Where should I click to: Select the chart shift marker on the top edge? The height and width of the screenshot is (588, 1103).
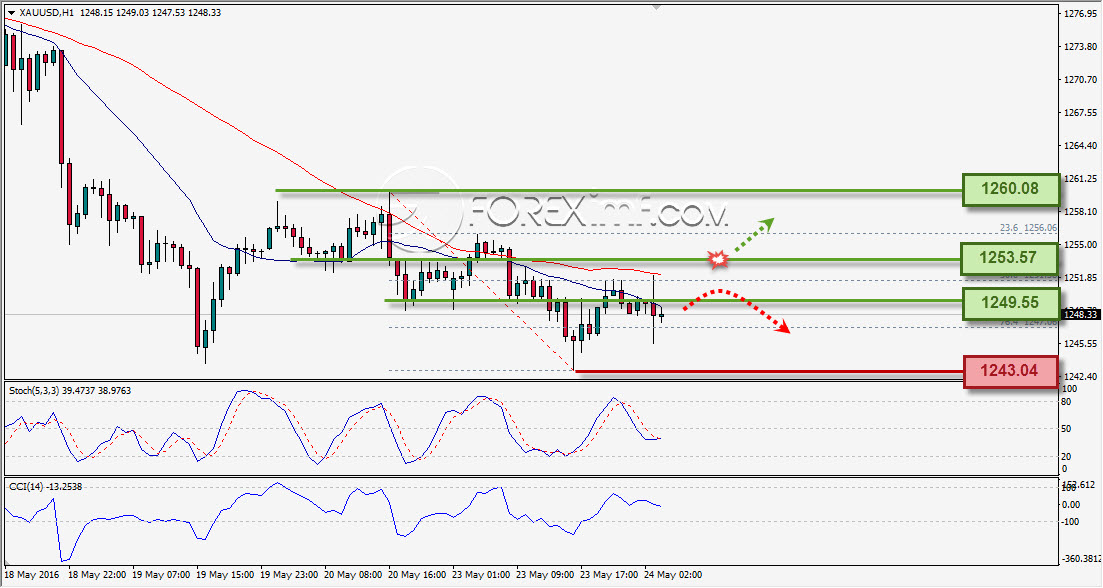tap(656, 8)
